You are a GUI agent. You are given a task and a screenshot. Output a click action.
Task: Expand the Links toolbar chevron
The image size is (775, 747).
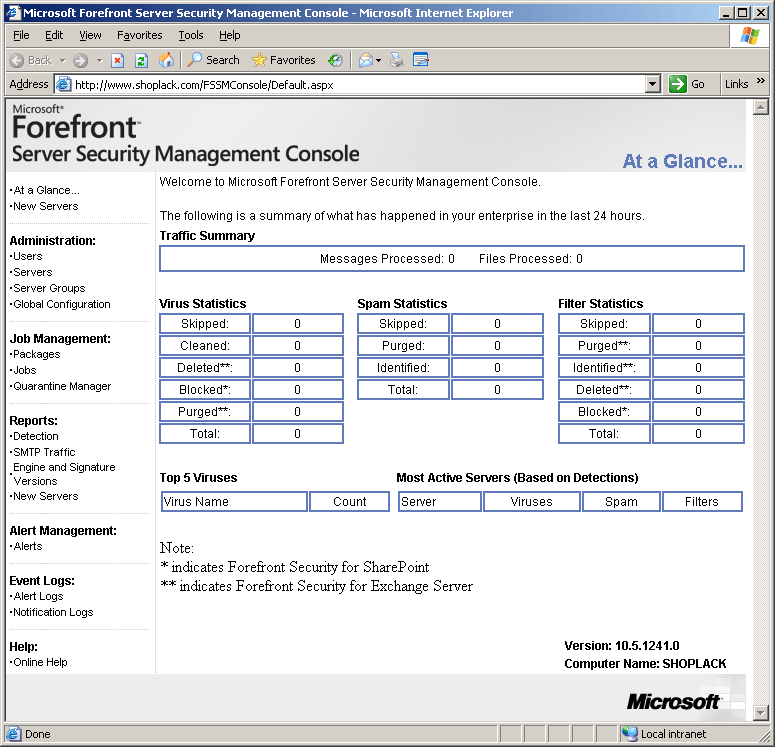click(761, 80)
